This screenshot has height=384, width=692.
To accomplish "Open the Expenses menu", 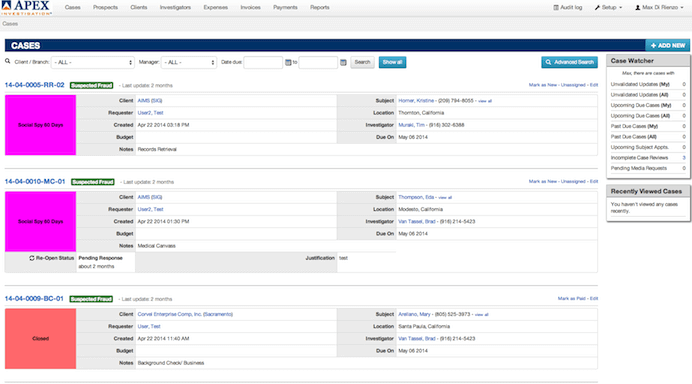I will (215, 8).
